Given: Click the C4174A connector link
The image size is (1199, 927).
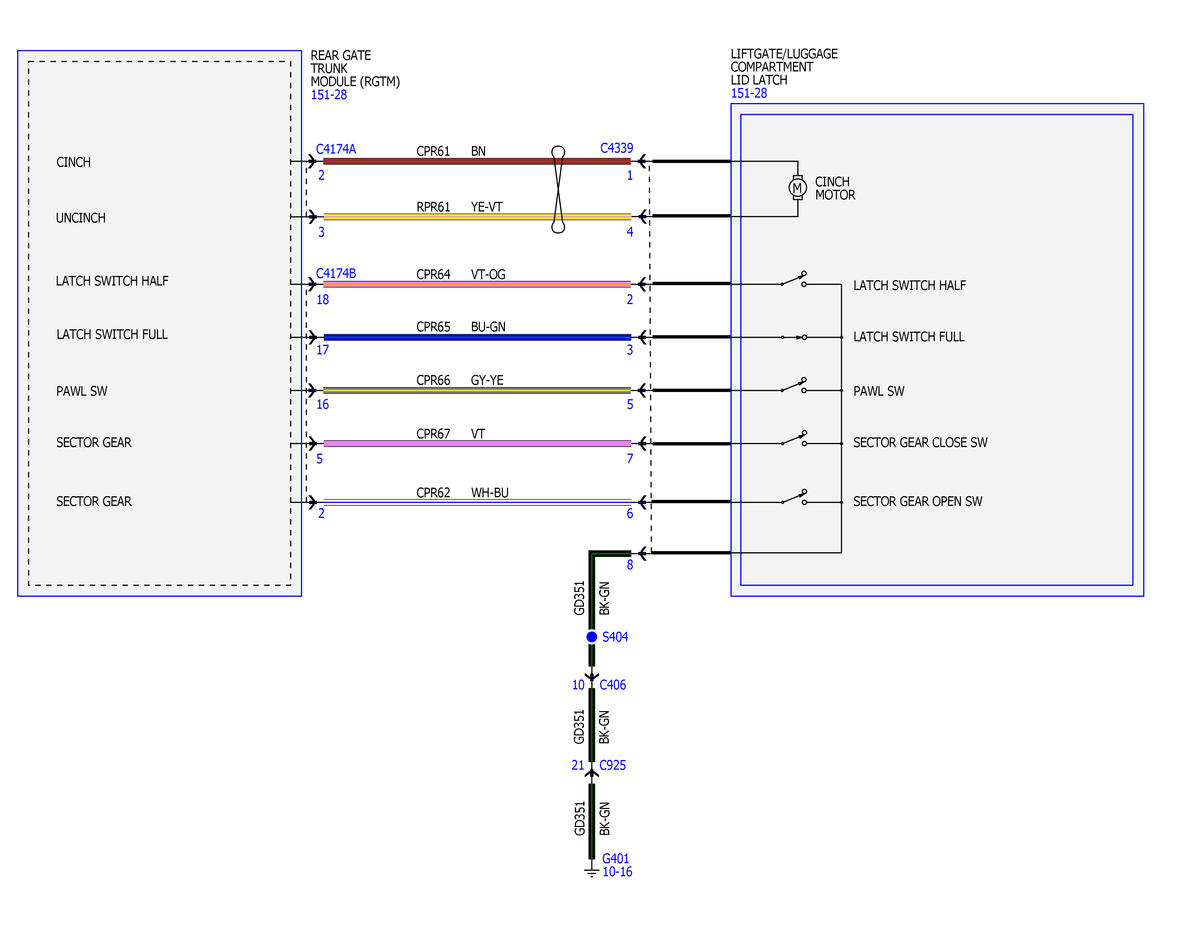Looking at the screenshot, I should point(336,149).
